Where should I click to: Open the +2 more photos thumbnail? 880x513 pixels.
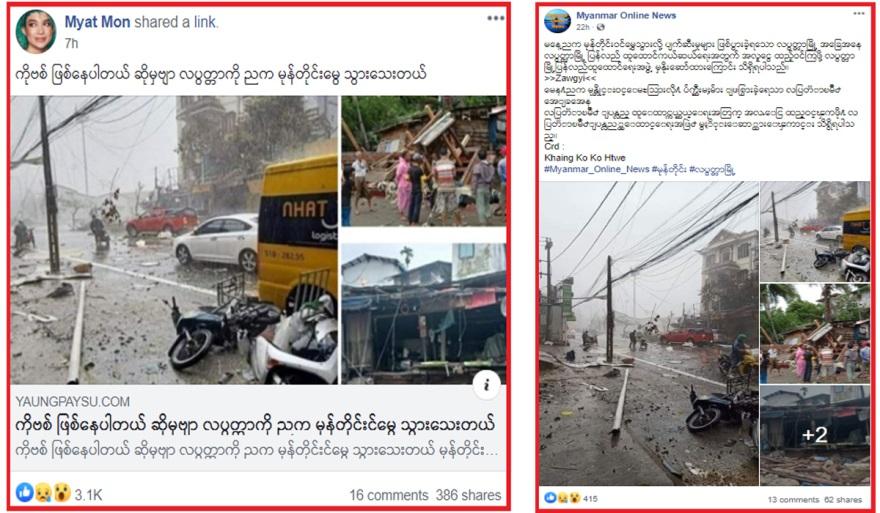814,436
